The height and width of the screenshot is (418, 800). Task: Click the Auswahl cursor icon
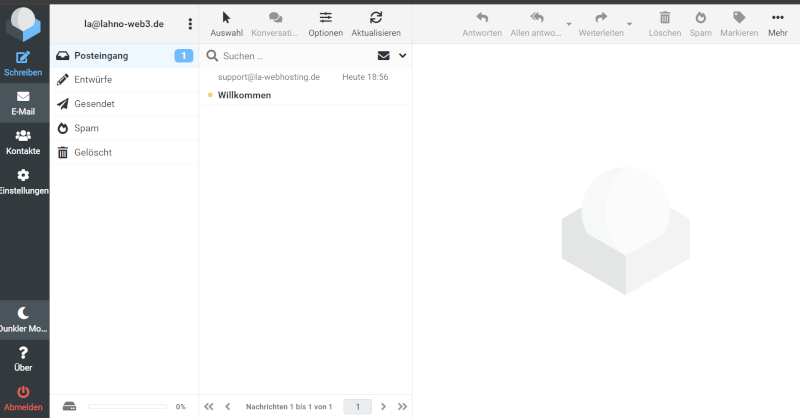pos(226,17)
